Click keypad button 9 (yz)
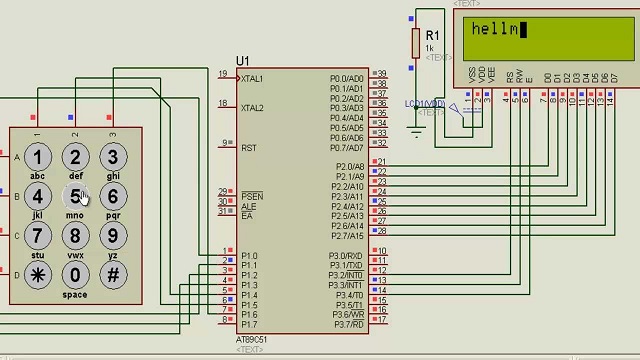 (113, 236)
